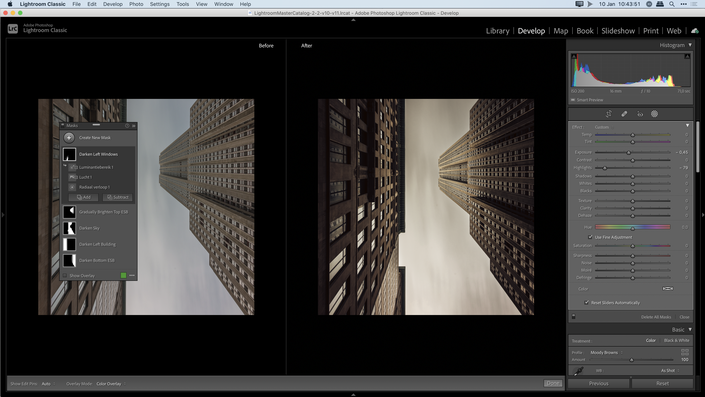Click the Delete All Masks button
705x397 pixels.
[656, 317]
